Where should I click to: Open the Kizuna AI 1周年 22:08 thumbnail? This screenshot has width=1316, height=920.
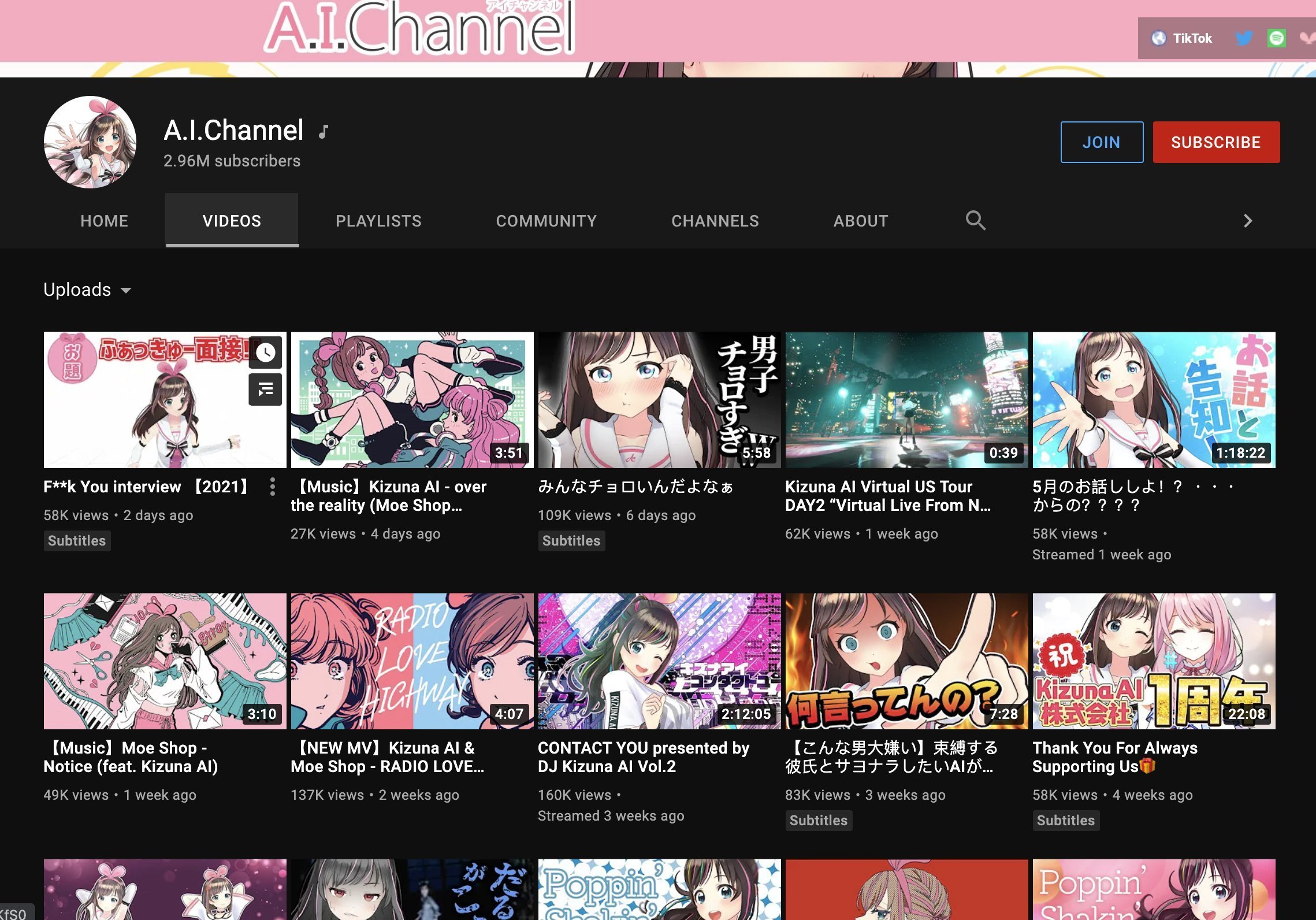pyautogui.click(x=1154, y=661)
